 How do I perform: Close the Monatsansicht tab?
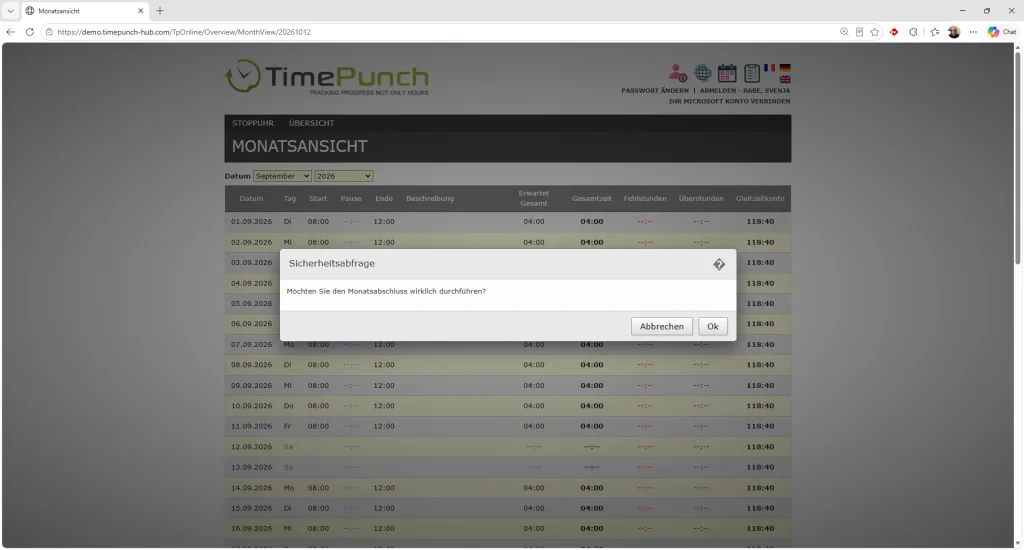[140, 10]
